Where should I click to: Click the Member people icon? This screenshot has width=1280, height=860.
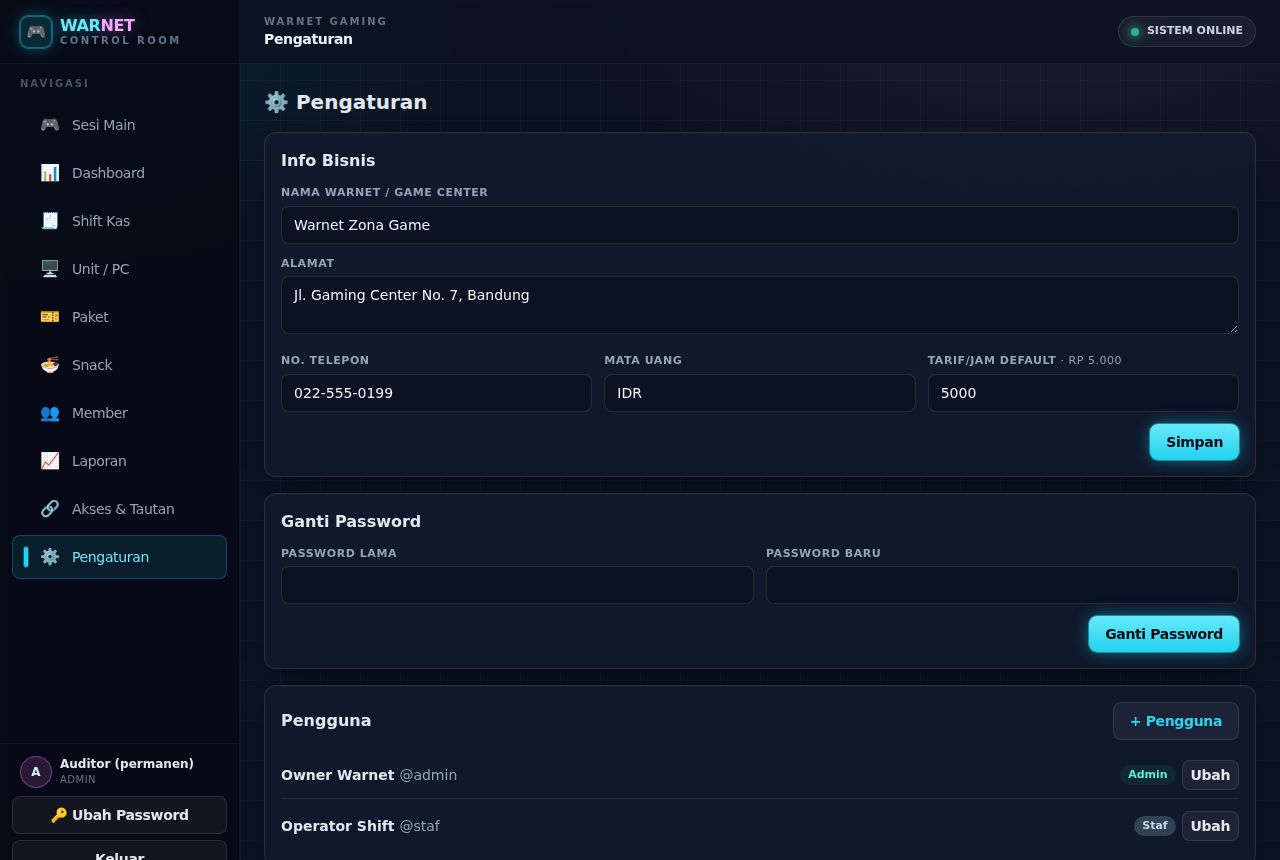50,413
